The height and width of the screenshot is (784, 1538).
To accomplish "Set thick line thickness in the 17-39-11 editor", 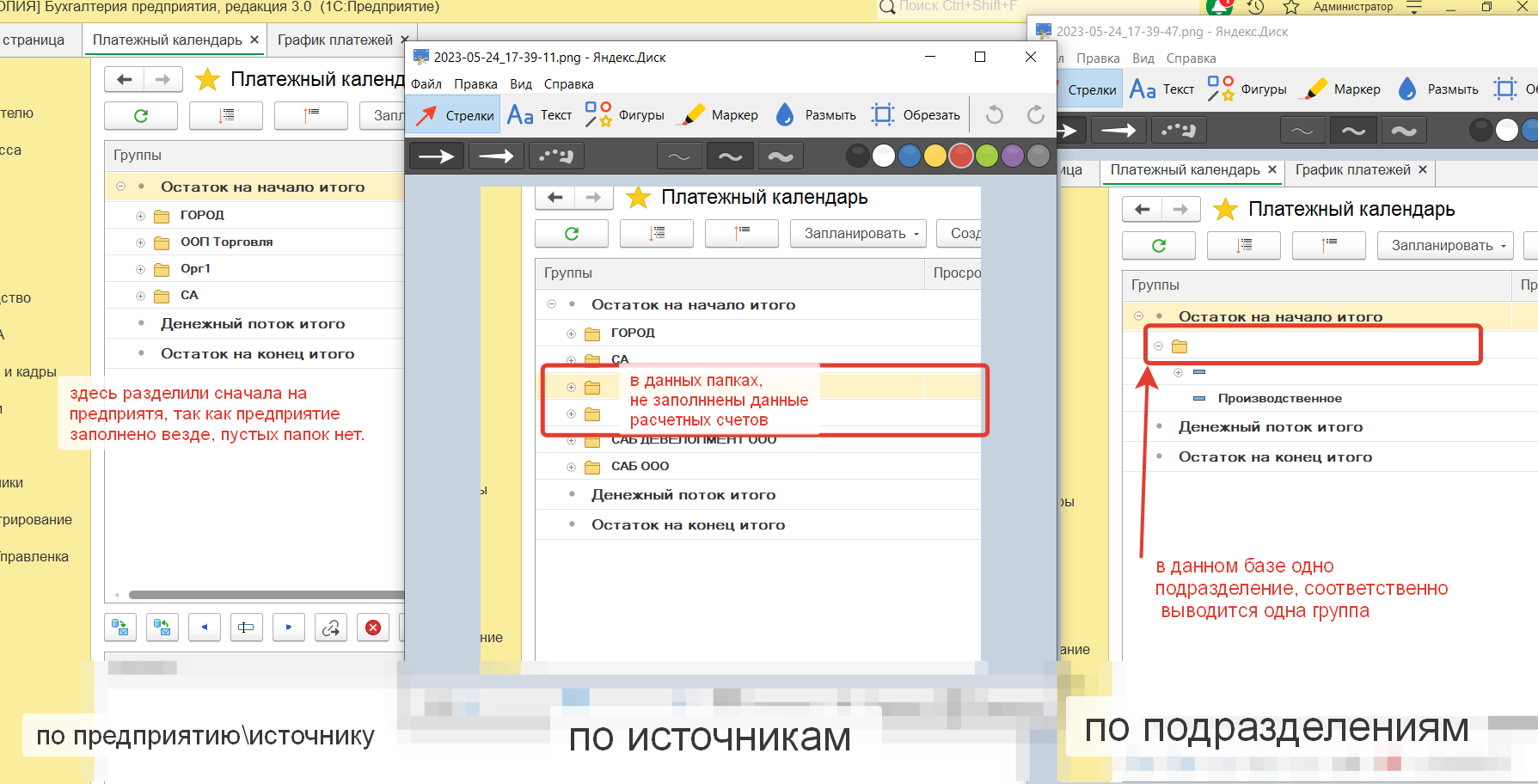I will 781,156.
